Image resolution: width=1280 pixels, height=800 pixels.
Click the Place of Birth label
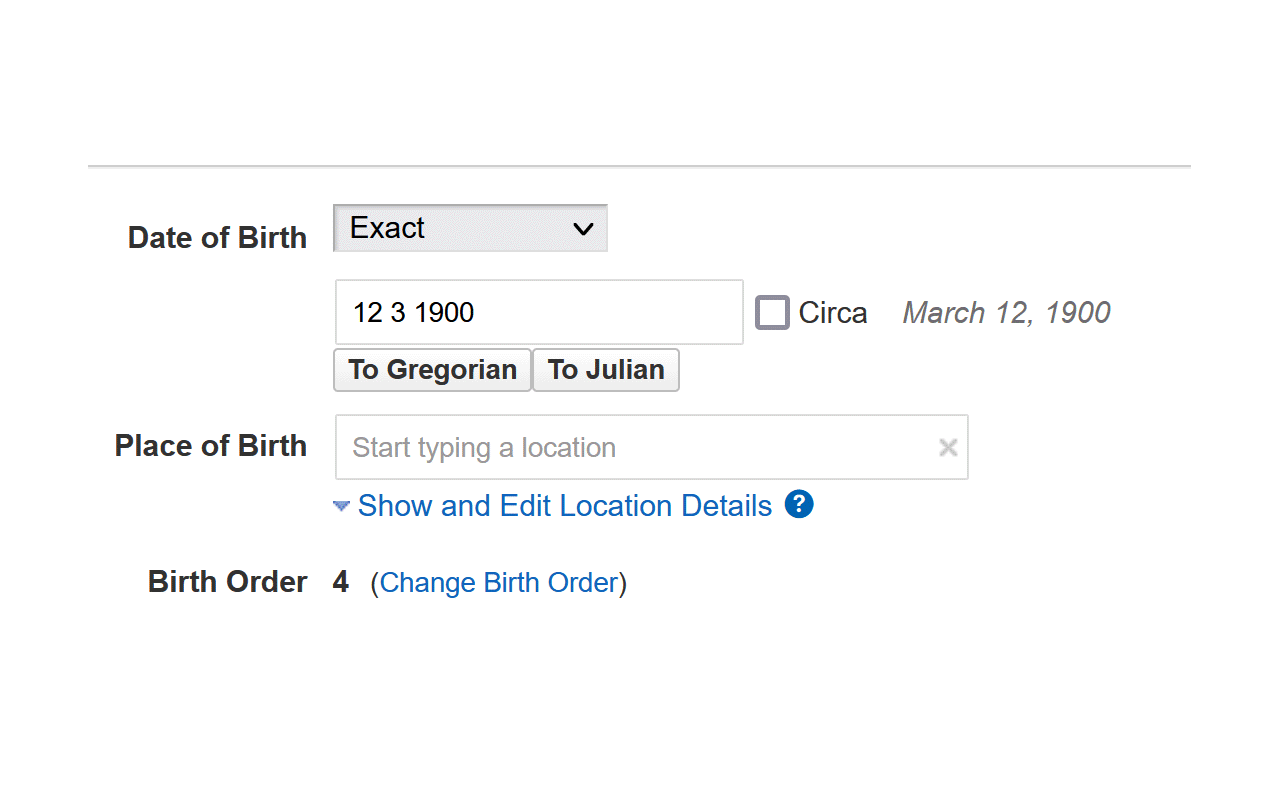(x=211, y=446)
